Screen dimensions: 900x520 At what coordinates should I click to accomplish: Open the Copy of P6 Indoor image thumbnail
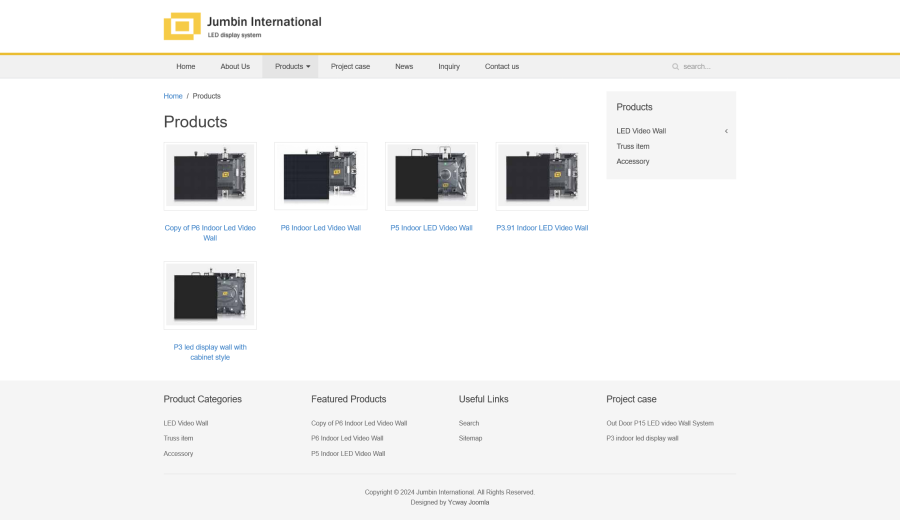coord(210,176)
